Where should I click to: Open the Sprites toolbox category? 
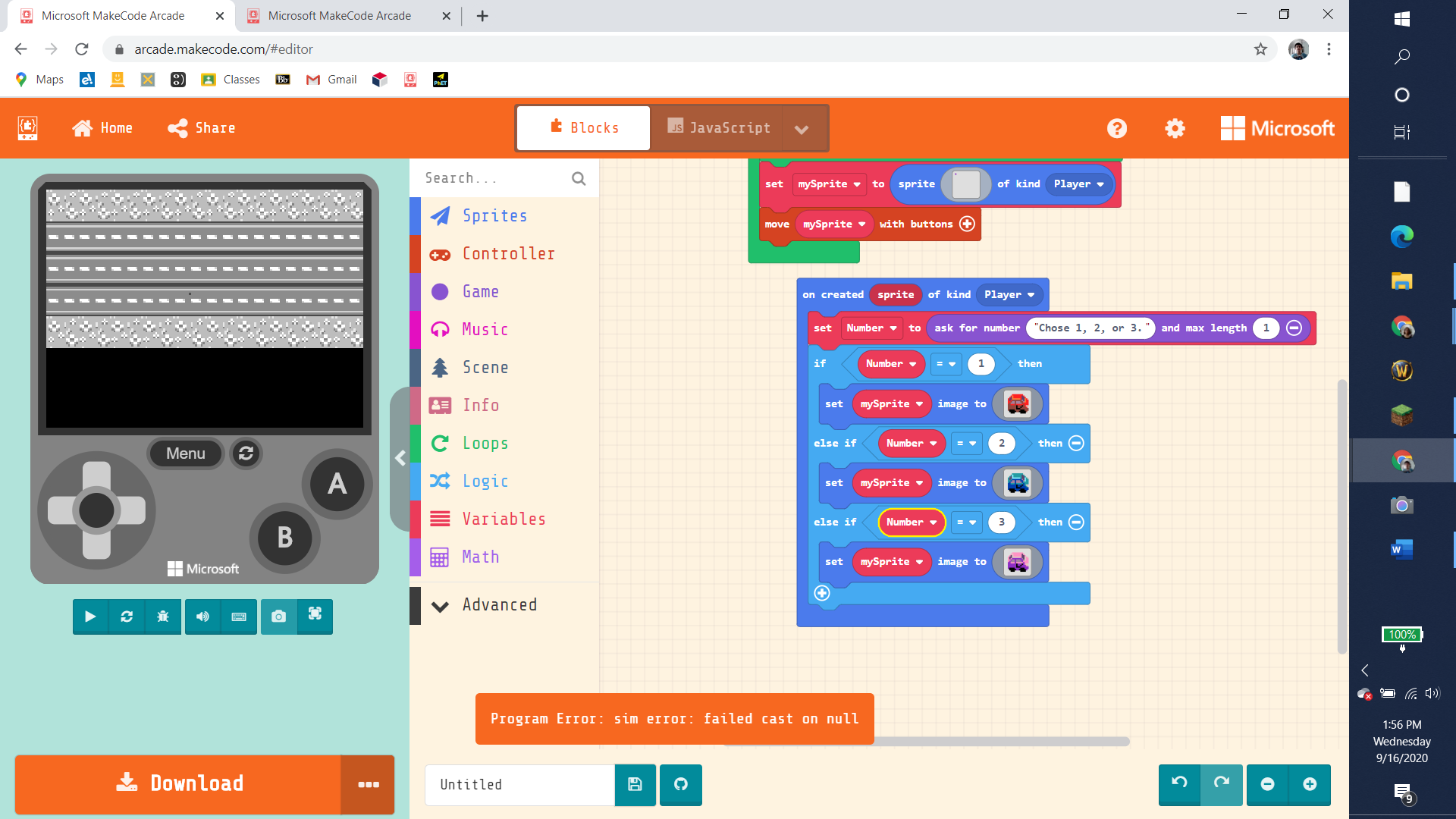(x=494, y=216)
